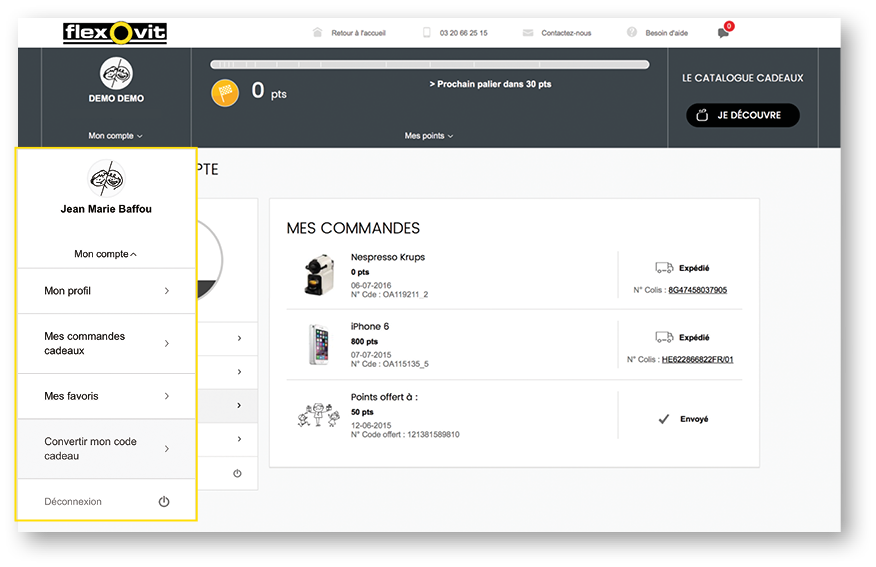
Task: Collapse the Mon compte dropdown in dark banner
Action: [115, 136]
